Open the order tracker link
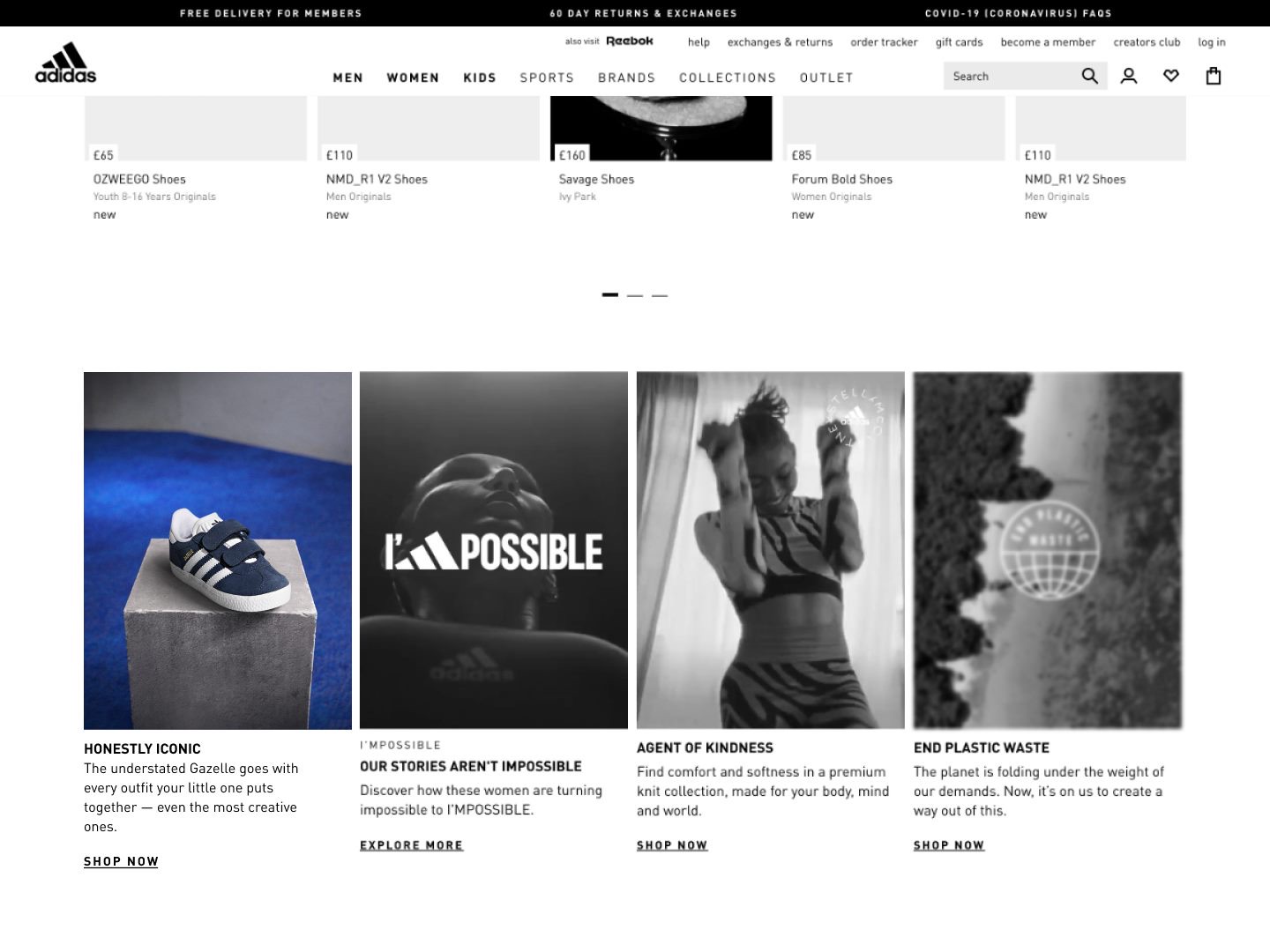 [884, 42]
